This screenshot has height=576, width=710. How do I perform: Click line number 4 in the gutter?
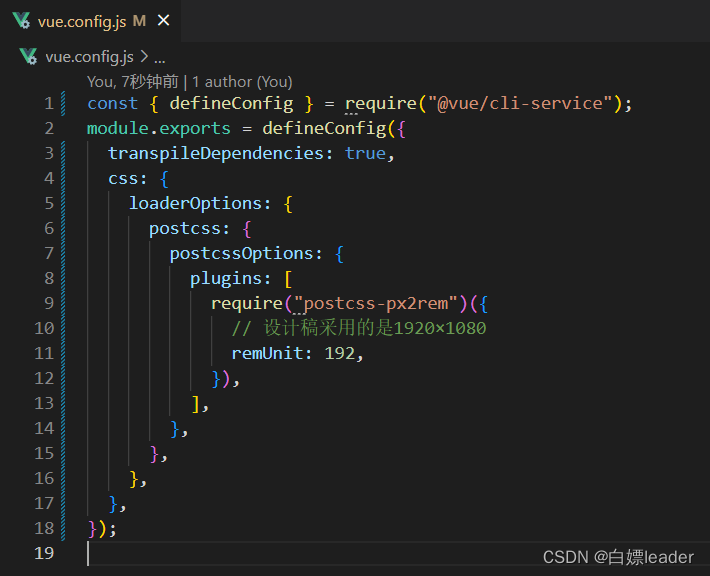(49, 178)
